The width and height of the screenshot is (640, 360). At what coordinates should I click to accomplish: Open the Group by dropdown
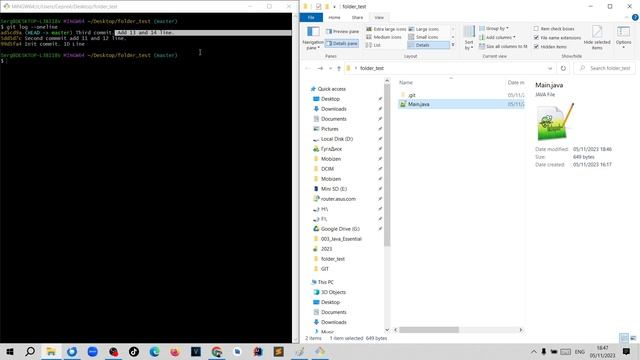(x=494, y=29)
